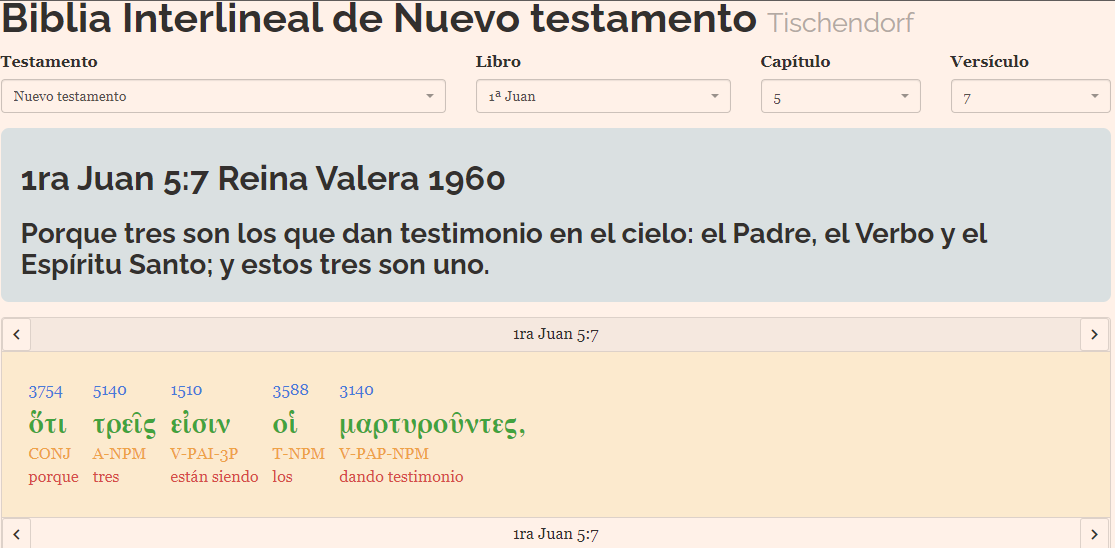Viewport: 1115px width, 548px height.
Task: Click bottom next-verse chevron button
Action: (x=1094, y=534)
